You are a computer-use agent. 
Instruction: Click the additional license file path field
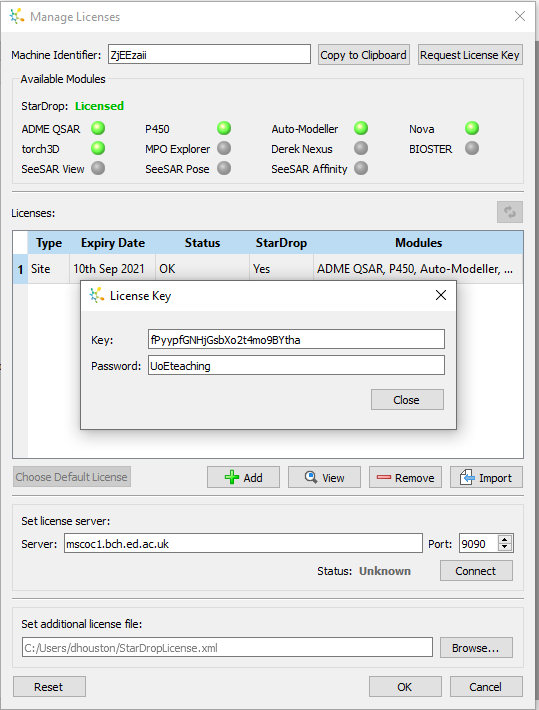pyautogui.click(x=227, y=648)
